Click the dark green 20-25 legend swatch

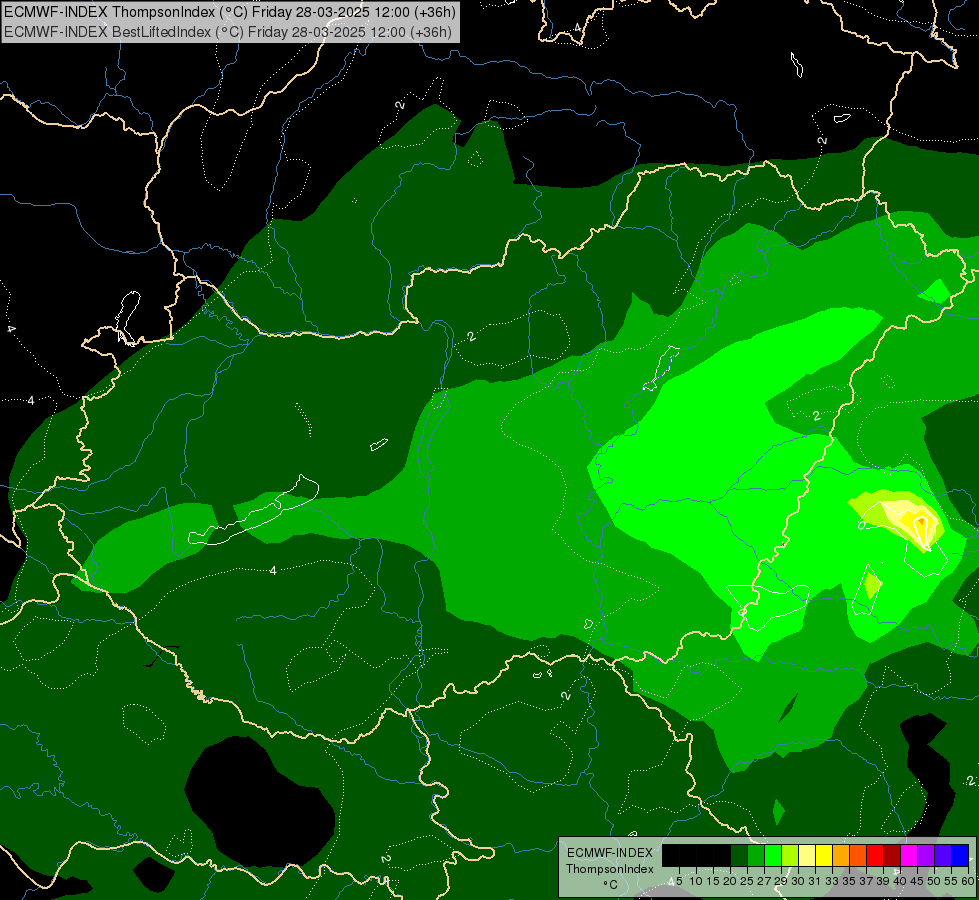739,855
